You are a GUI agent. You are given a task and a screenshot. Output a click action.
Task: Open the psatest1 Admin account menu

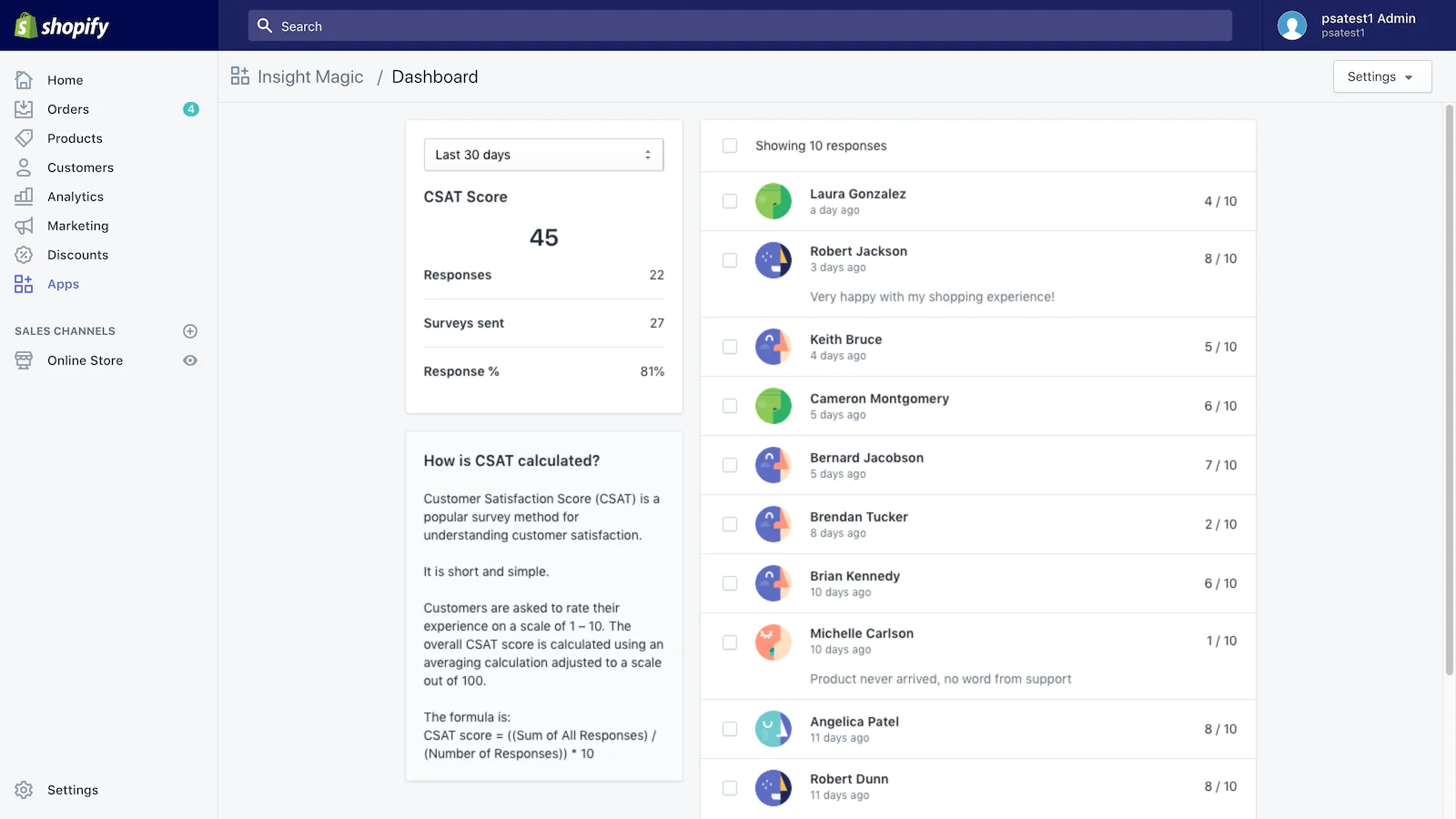[1368, 25]
